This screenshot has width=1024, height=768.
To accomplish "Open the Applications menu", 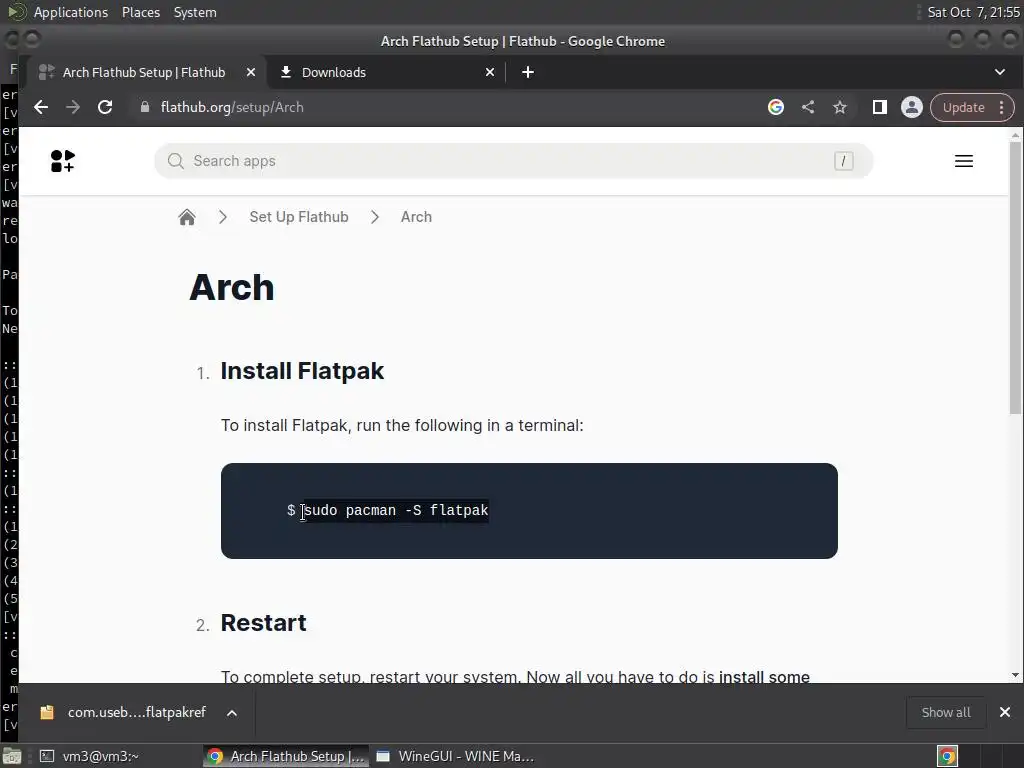I will click(x=71, y=12).
